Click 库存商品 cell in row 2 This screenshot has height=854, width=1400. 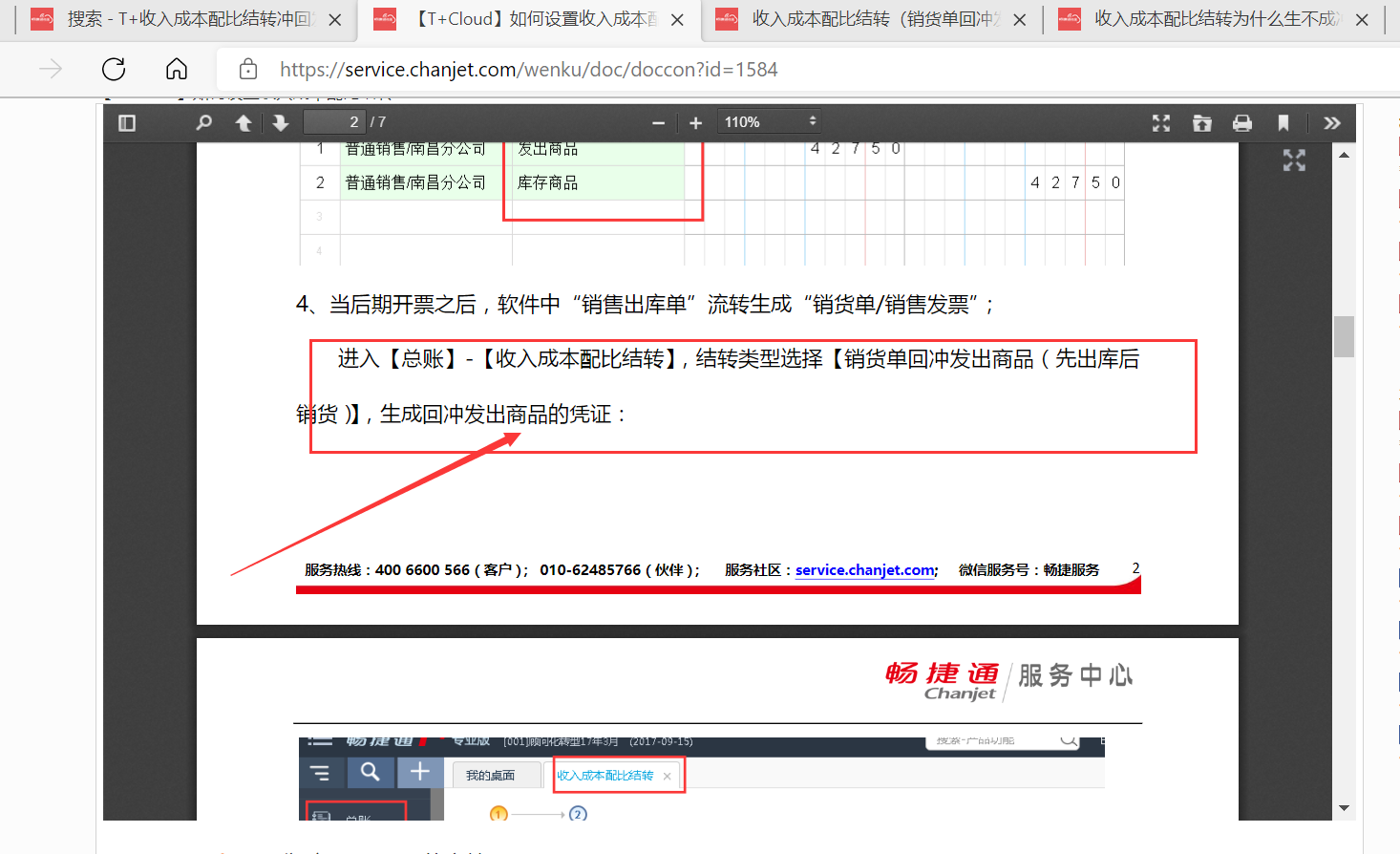(x=548, y=182)
